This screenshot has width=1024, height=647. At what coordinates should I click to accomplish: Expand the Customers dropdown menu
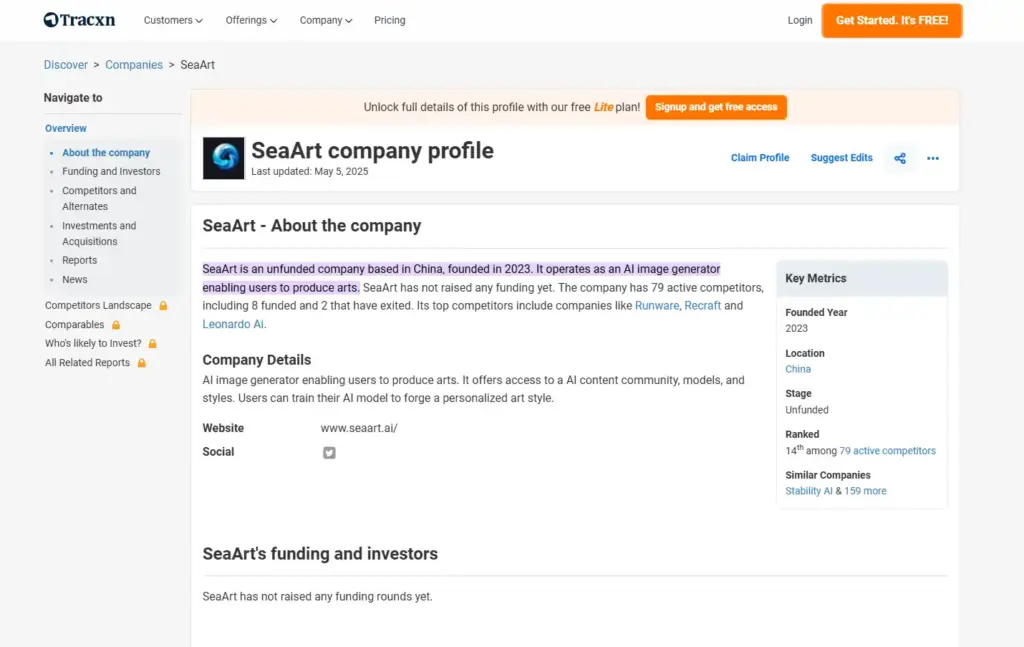click(173, 20)
